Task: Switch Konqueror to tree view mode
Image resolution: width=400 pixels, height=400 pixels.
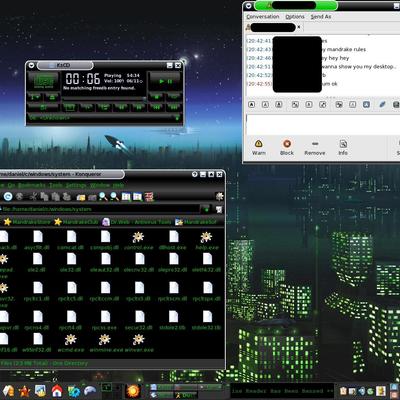Action: [x=137, y=197]
